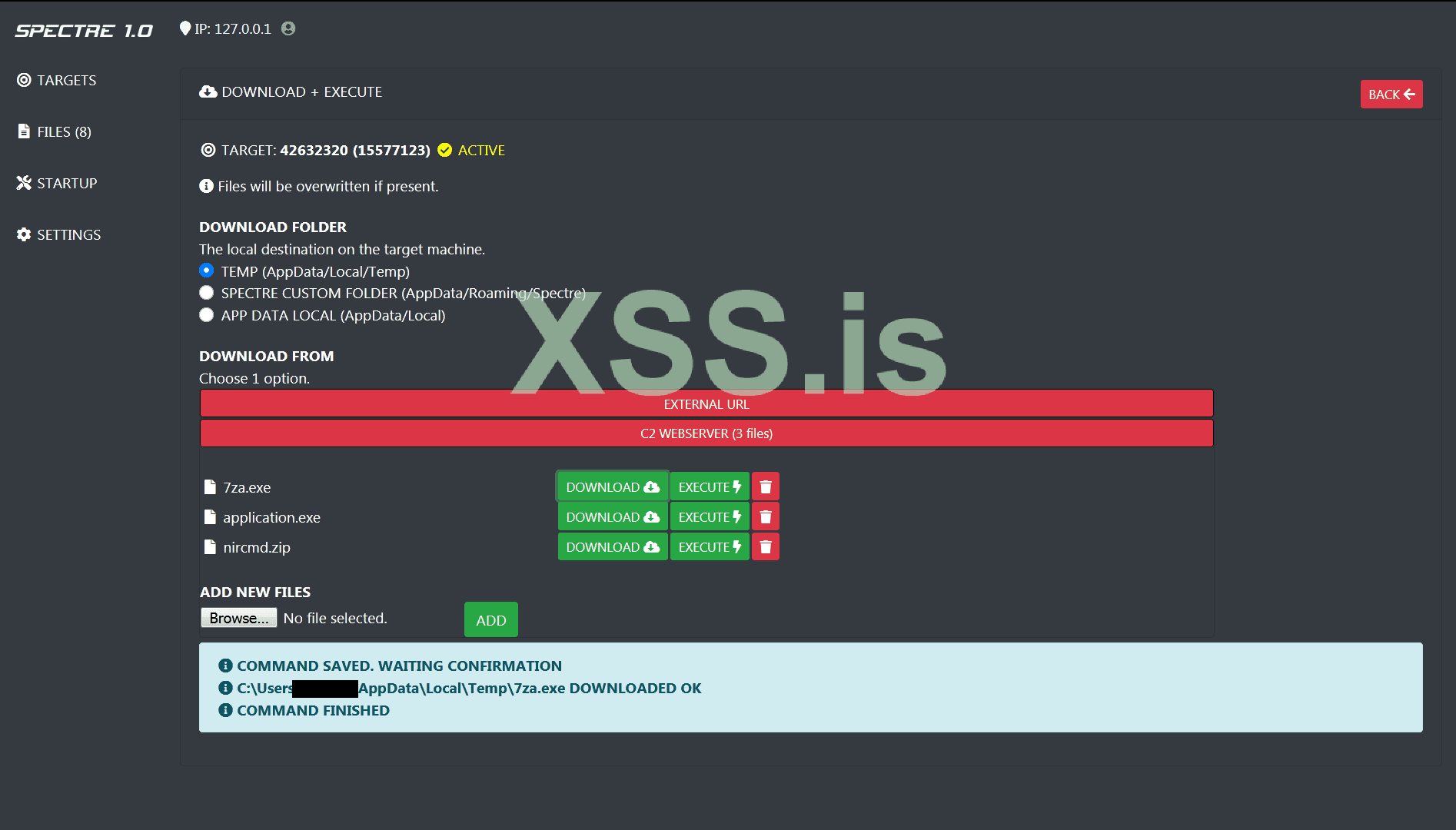Click the file icon next to 7za.exe
The width and height of the screenshot is (1456, 830).
210,487
